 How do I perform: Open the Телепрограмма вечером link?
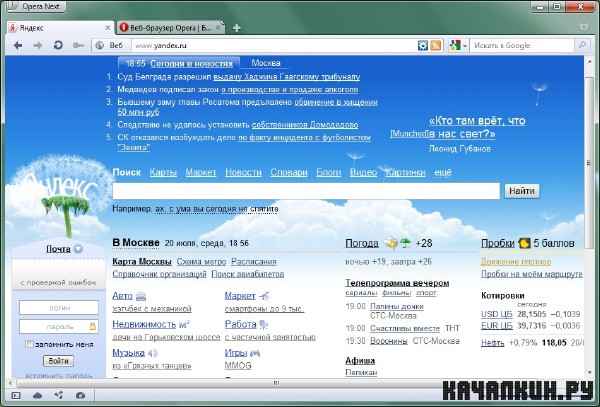coord(397,283)
